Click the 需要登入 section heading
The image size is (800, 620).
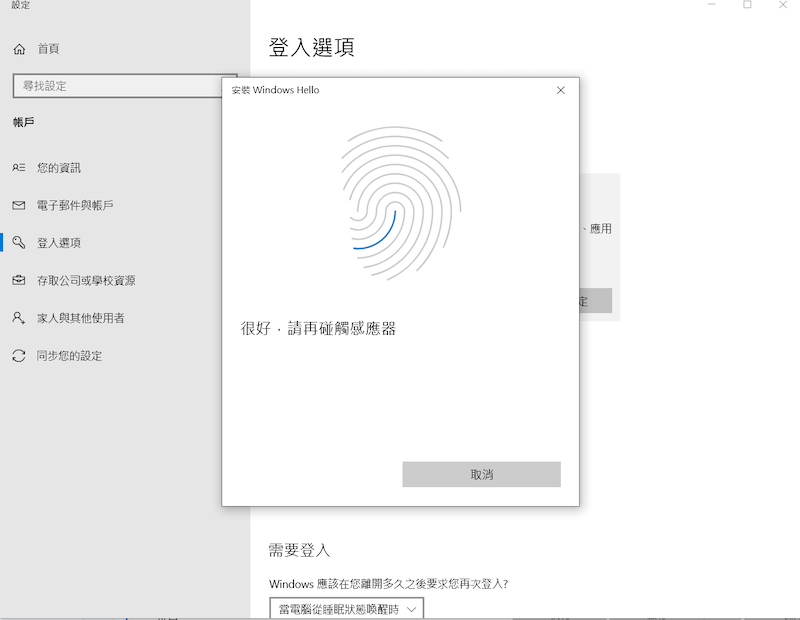coord(299,550)
